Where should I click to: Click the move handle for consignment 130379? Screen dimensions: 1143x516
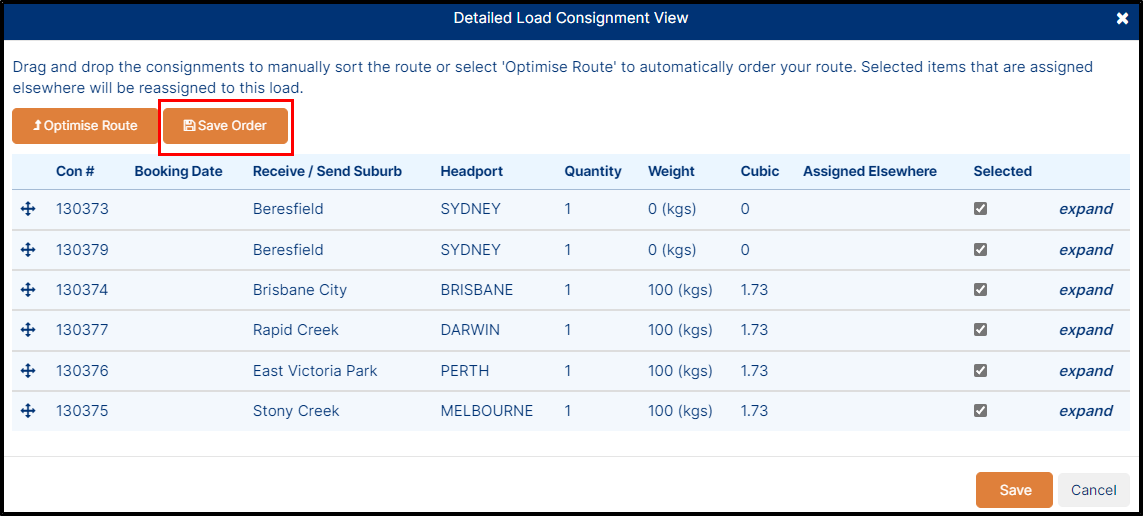click(x=28, y=250)
